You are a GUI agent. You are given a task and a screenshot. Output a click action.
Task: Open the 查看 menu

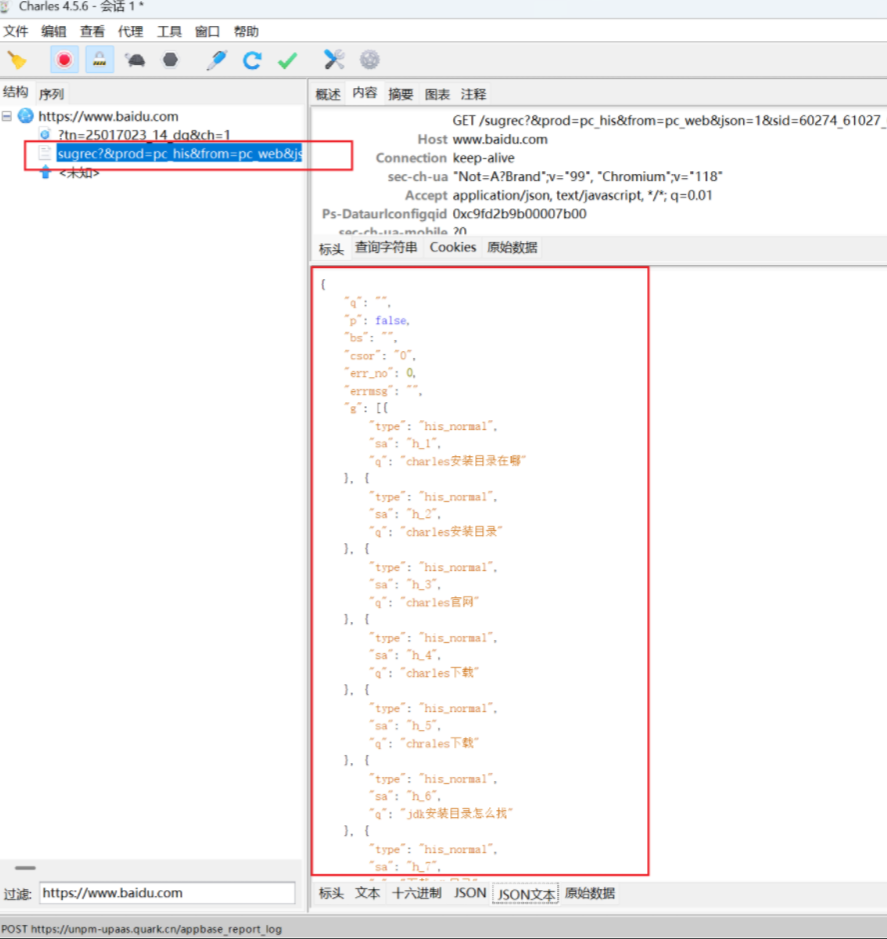(x=92, y=31)
